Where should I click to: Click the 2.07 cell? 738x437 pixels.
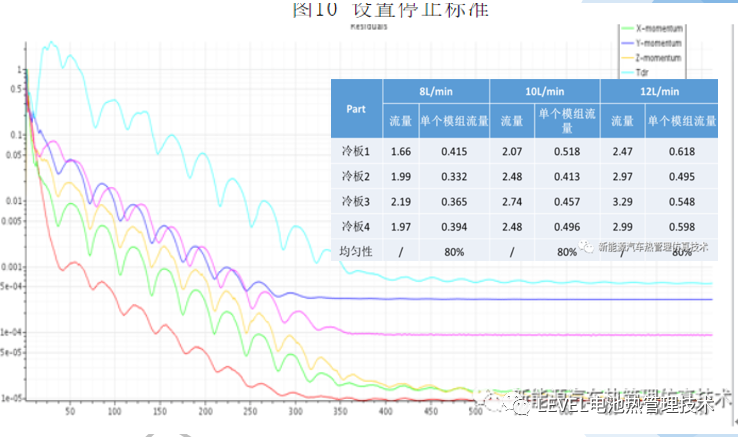512,151
